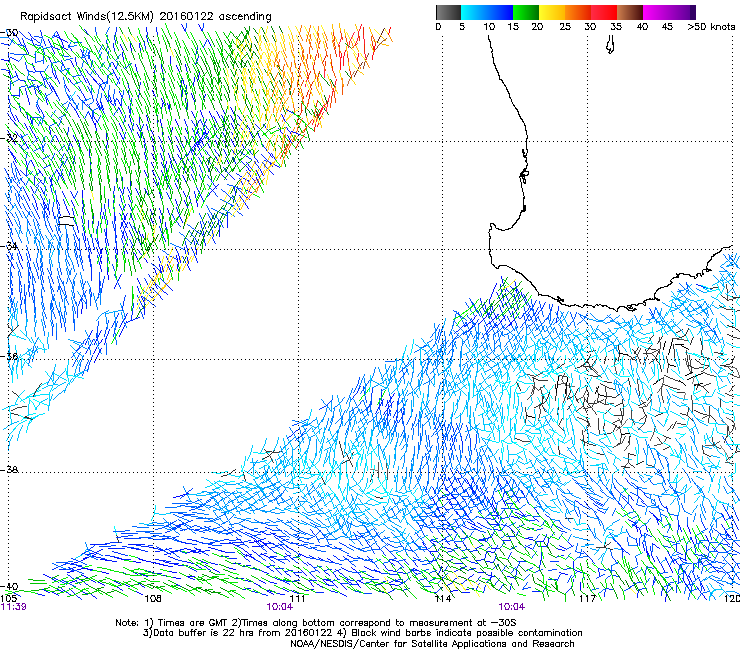Click the -32 latitude axis label
Viewport: 740px width, 650px height.
point(9,138)
